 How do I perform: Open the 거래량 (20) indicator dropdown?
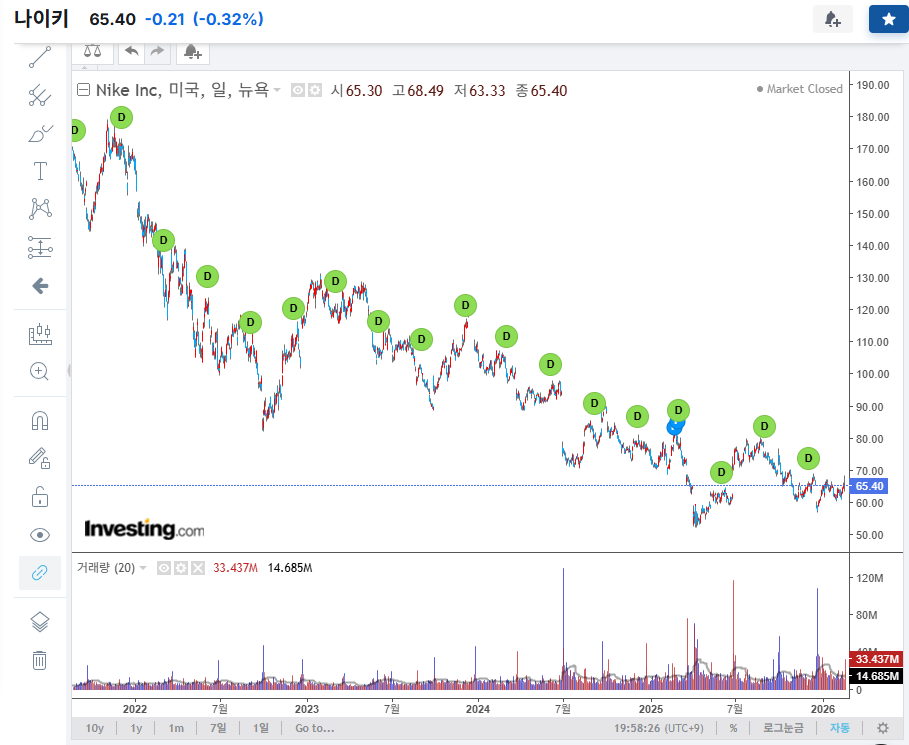(x=143, y=568)
